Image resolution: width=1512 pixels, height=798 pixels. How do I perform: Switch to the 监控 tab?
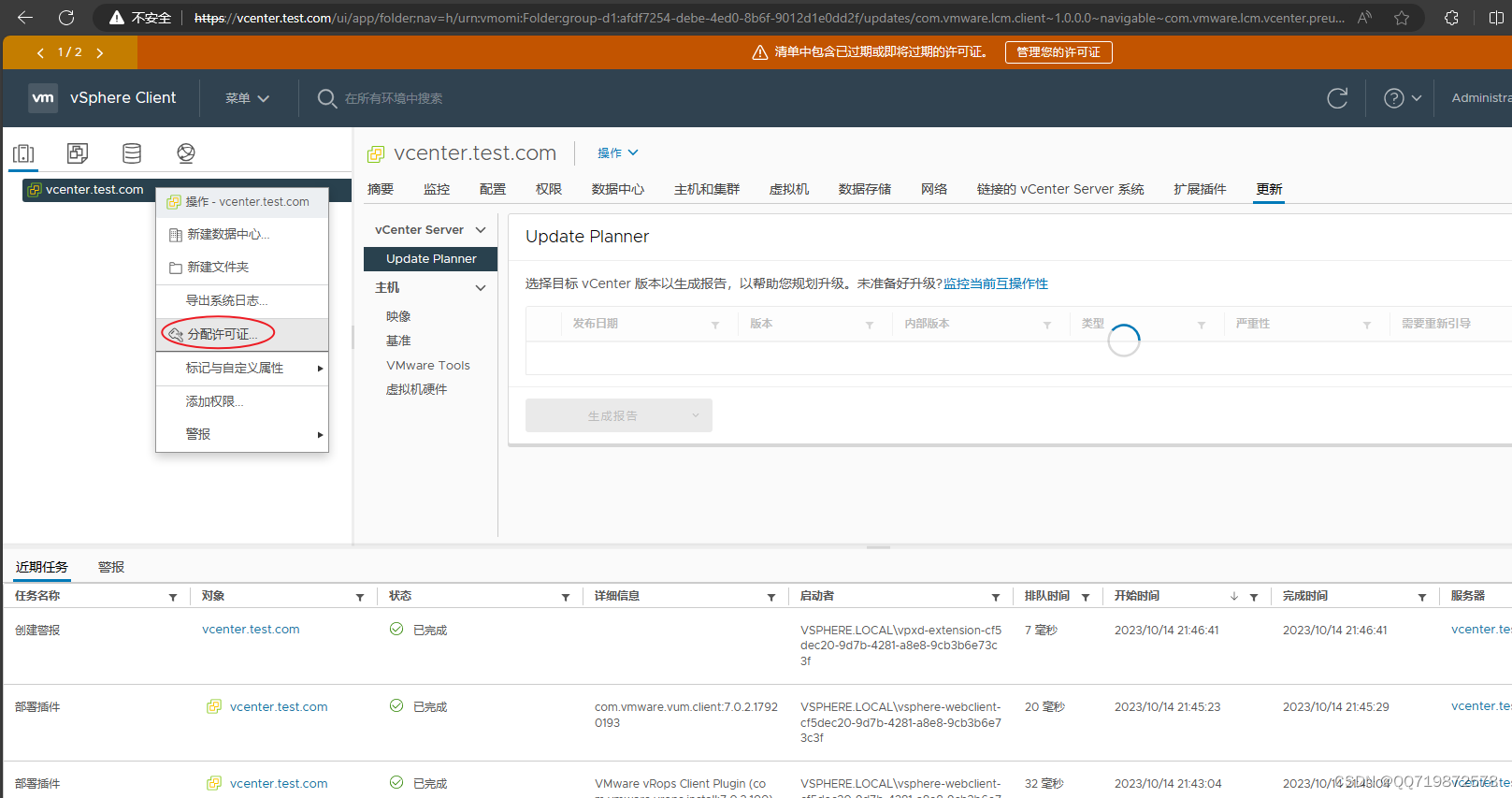pyautogui.click(x=437, y=189)
